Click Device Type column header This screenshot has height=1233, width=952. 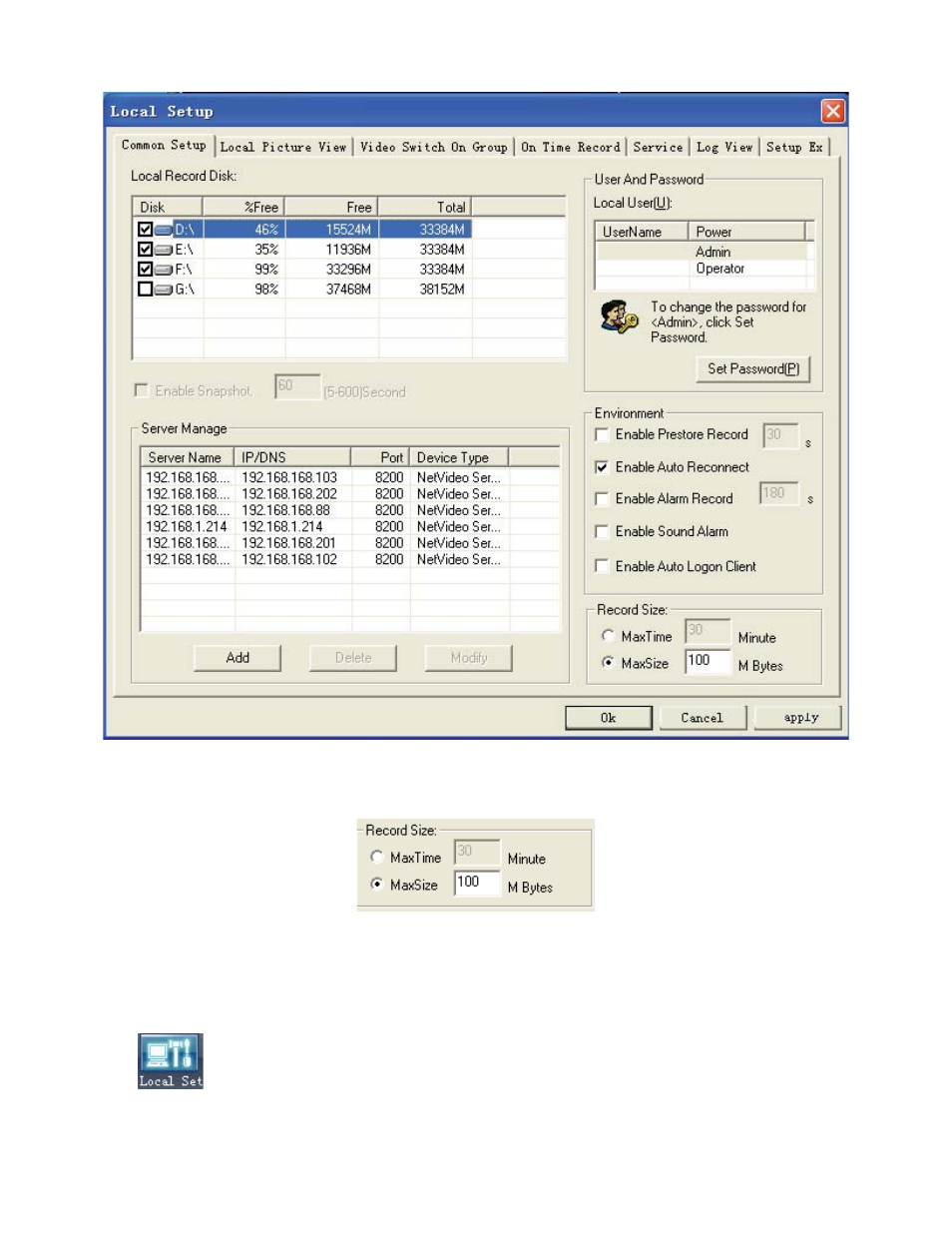[x=459, y=457]
